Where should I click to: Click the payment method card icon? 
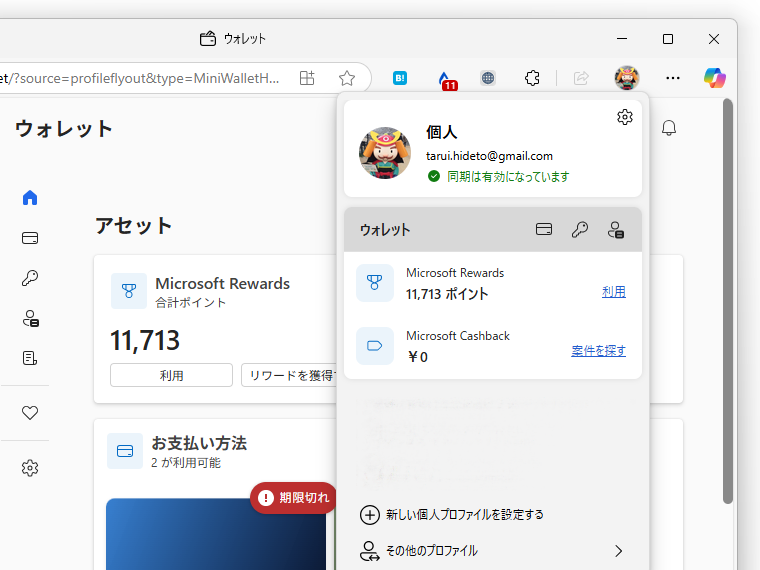click(x=125, y=451)
